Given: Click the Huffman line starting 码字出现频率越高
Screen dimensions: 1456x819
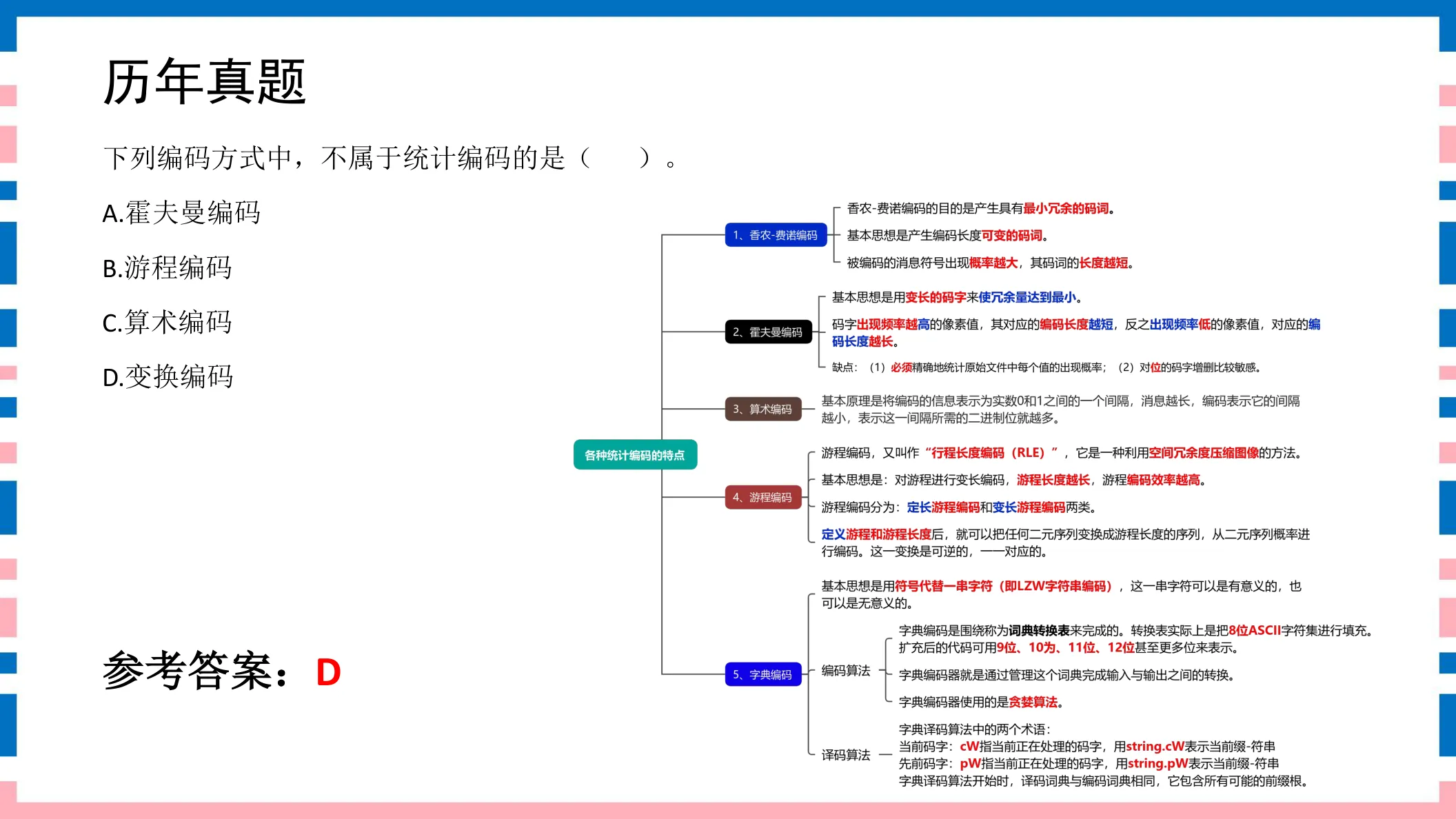Looking at the screenshot, I should pos(1076,333).
